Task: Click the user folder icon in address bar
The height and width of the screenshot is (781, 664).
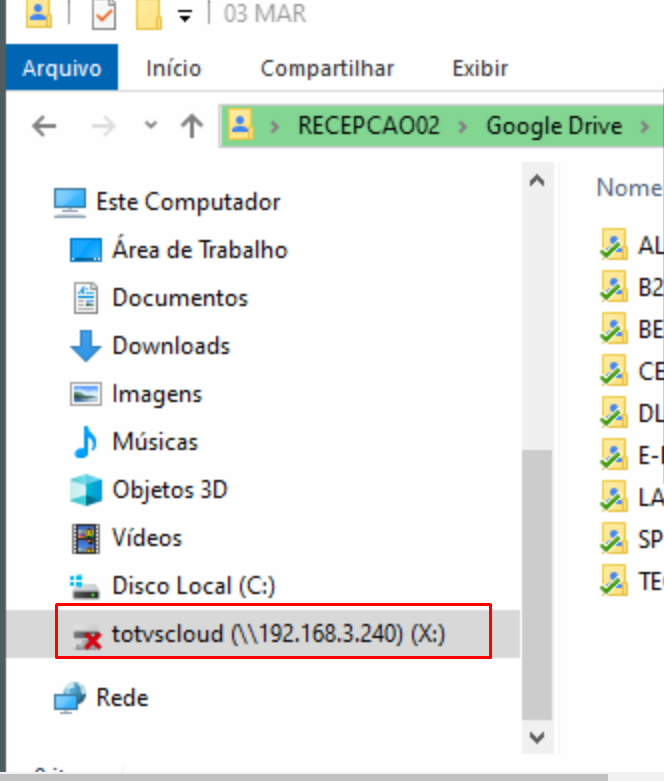Action: coord(241,125)
